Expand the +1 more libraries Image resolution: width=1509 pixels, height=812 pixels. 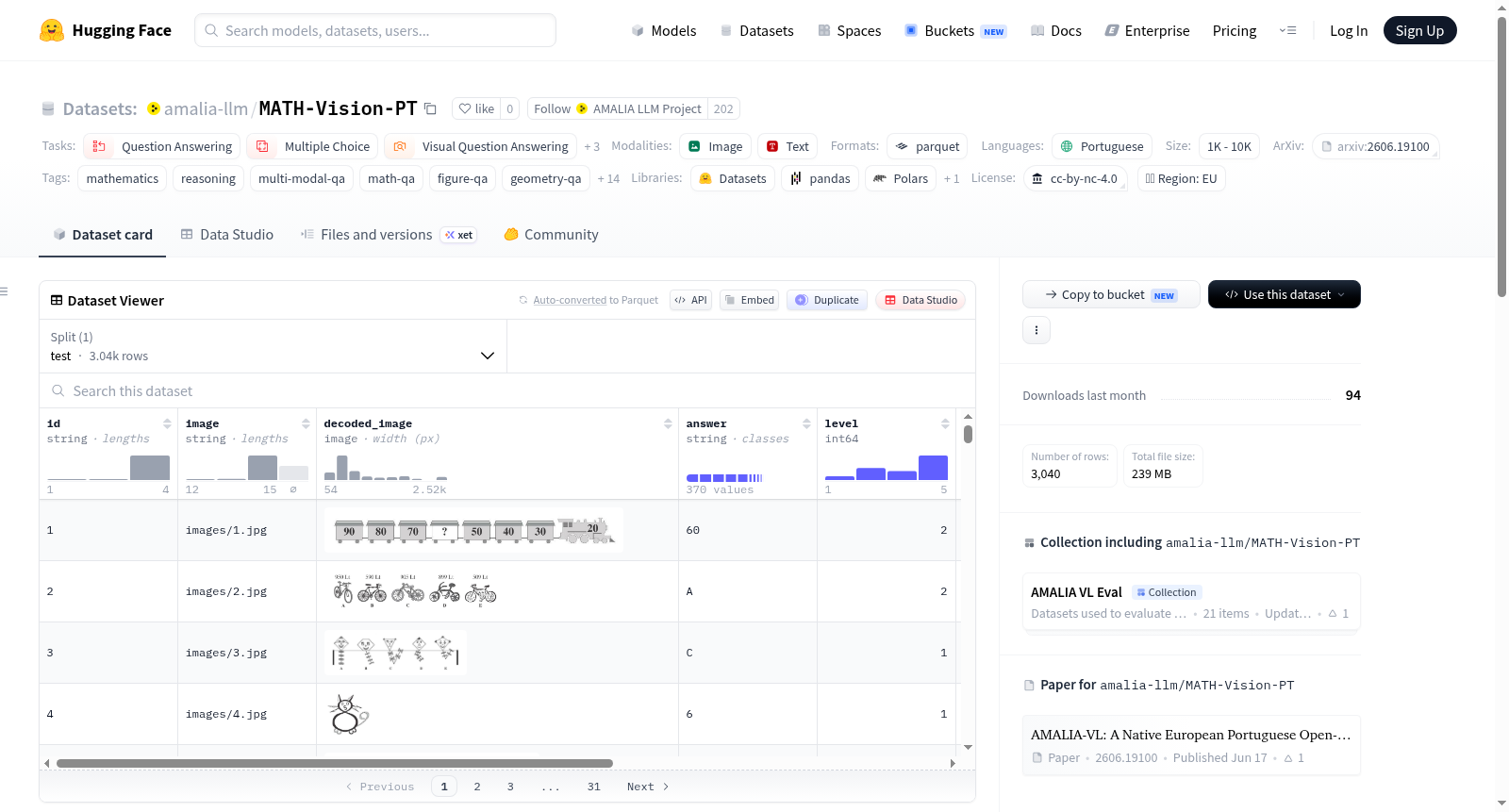point(952,179)
